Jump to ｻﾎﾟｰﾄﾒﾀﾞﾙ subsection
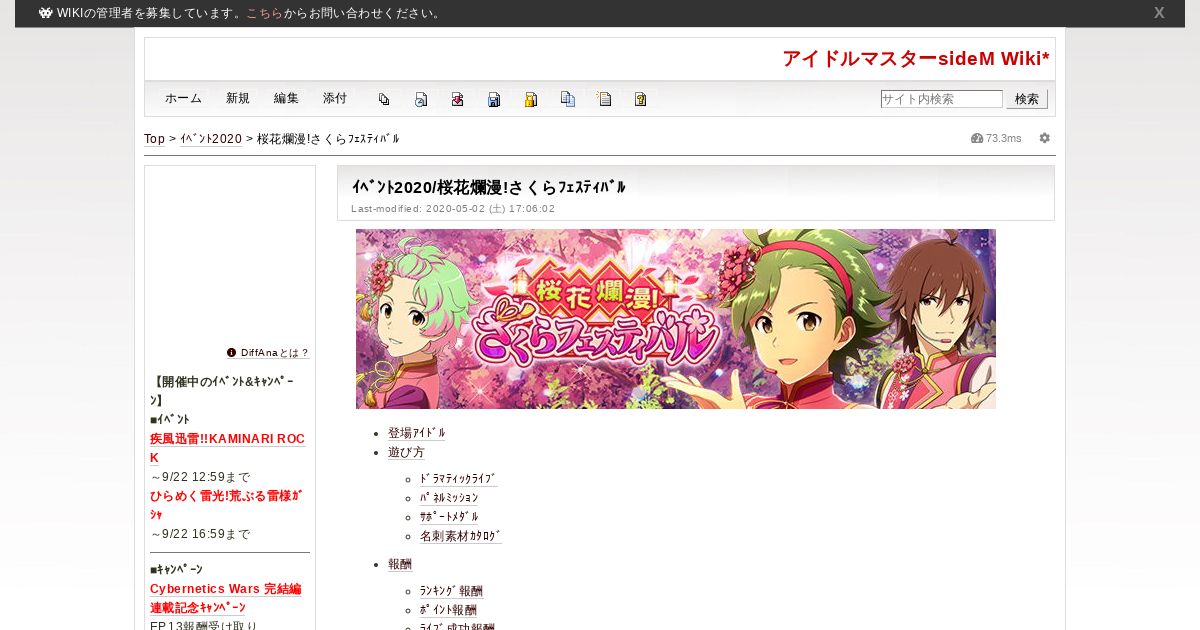The image size is (1200, 630). pos(449,517)
